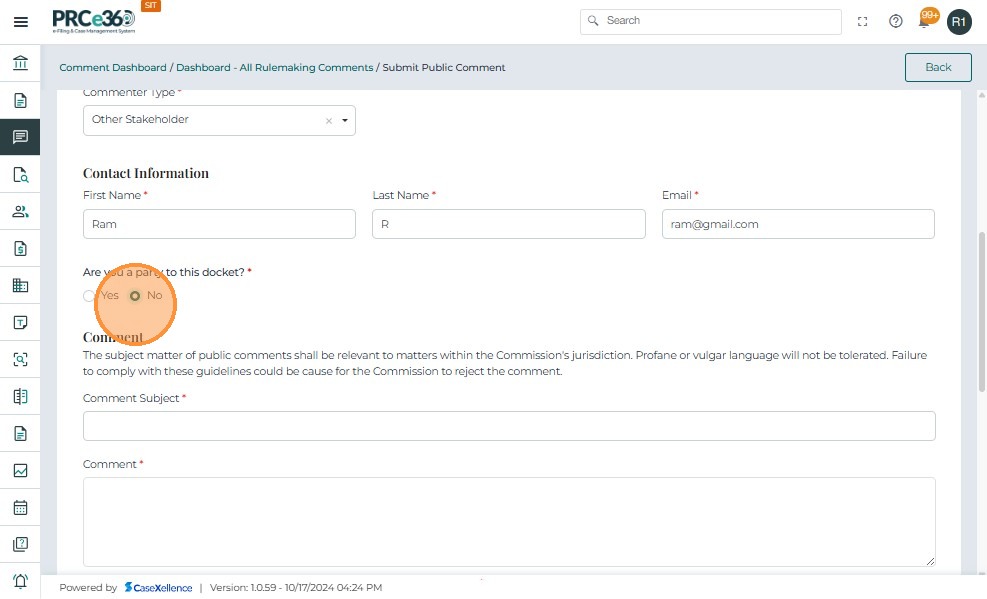Go to Comment Dashboard breadcrumb
987x599 pixels.
pos(113,68)
